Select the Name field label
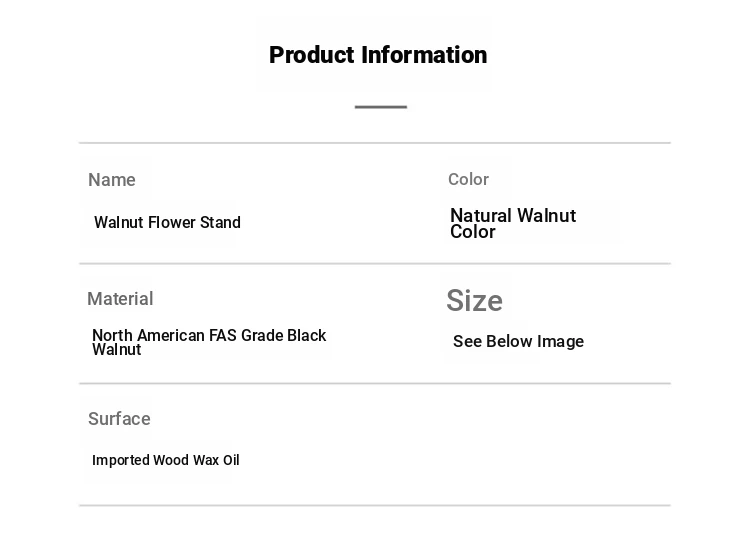The image size is (750, 542). 112,180
